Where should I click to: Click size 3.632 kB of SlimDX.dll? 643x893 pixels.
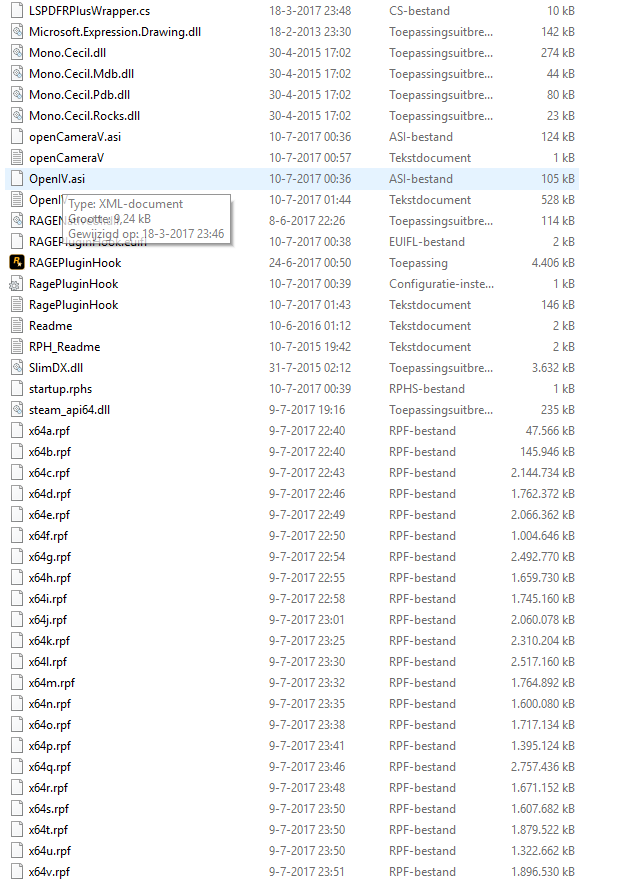553,368
